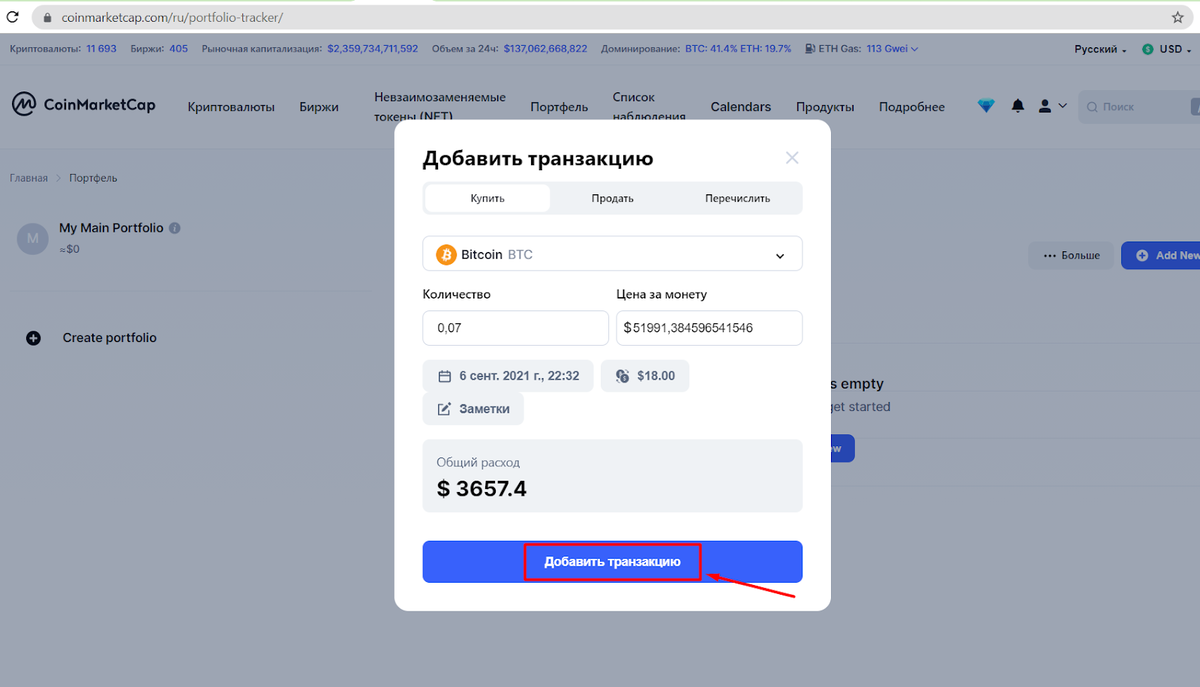This screenshot has width=1200, height=687.
Task: Open the Подробнее menu
Action: (x=912, y=107)
